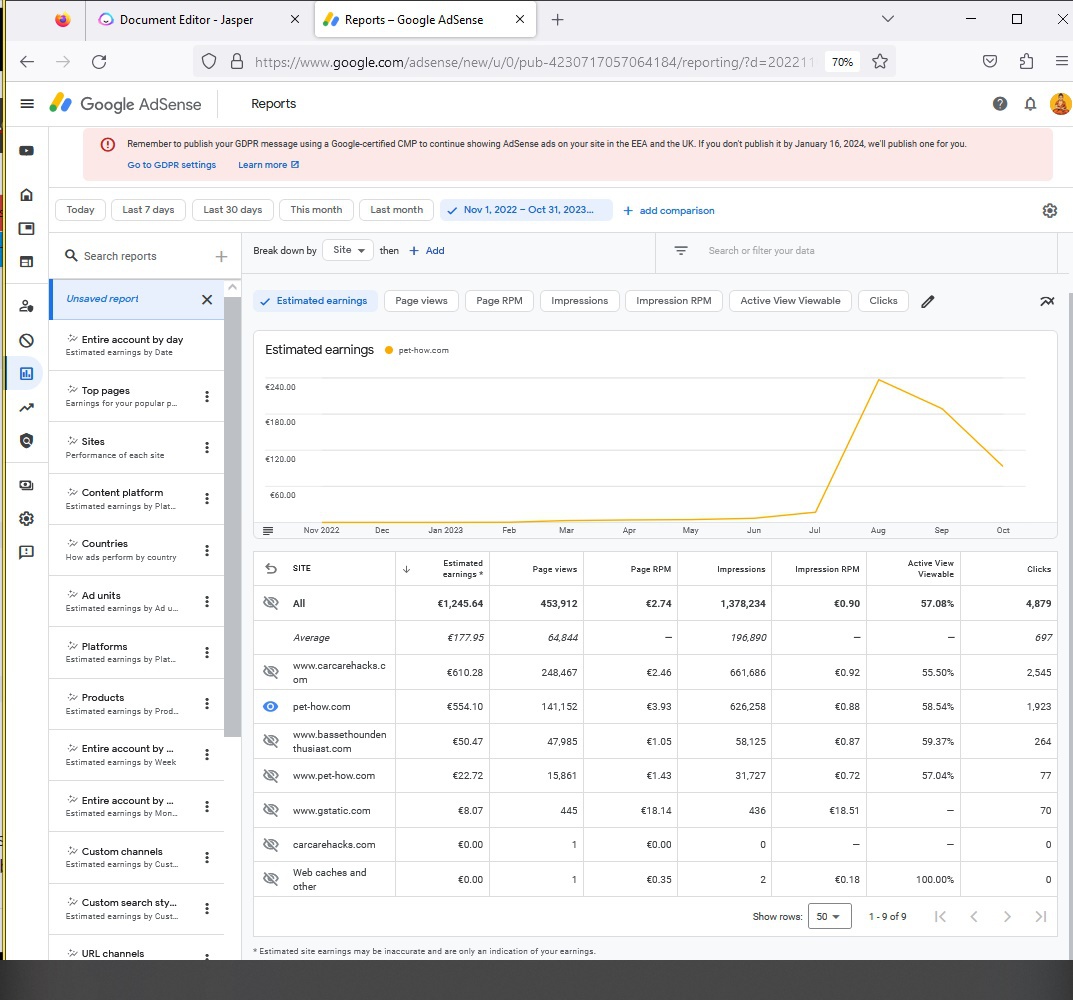
Task: Create a new report with the plus button
Action: 221,256
